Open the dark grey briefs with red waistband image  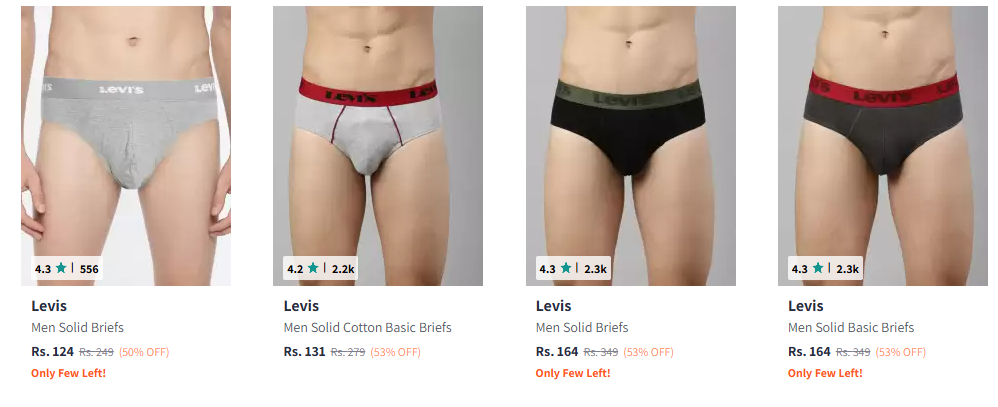[x=883, y=146]
